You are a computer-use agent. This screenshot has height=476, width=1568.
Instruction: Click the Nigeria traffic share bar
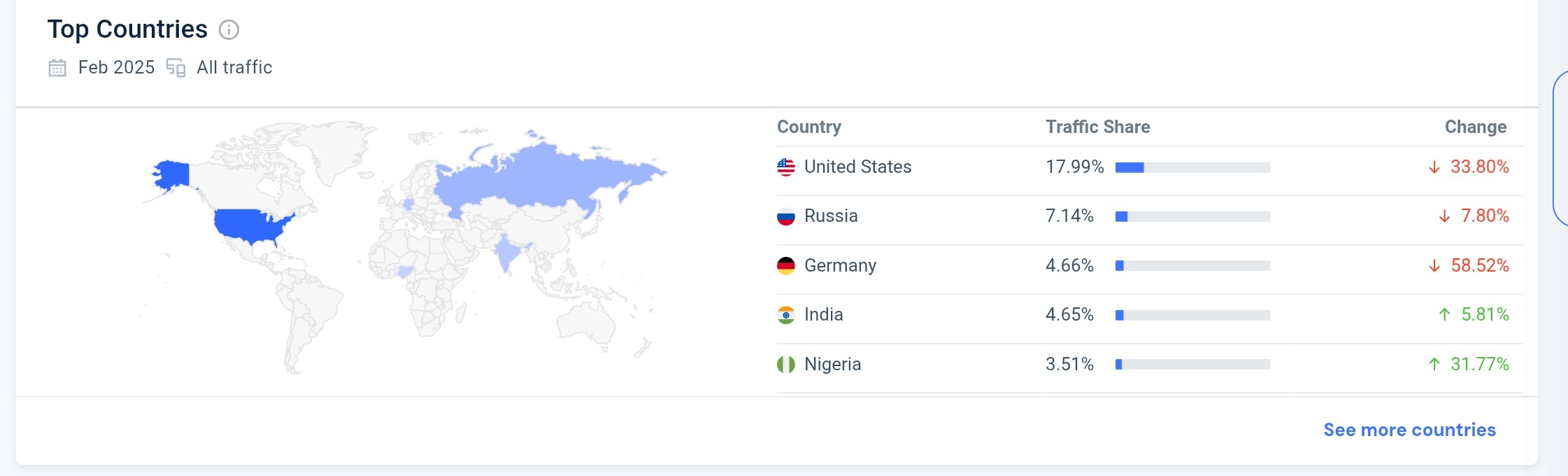click(x=1192, y=365)
